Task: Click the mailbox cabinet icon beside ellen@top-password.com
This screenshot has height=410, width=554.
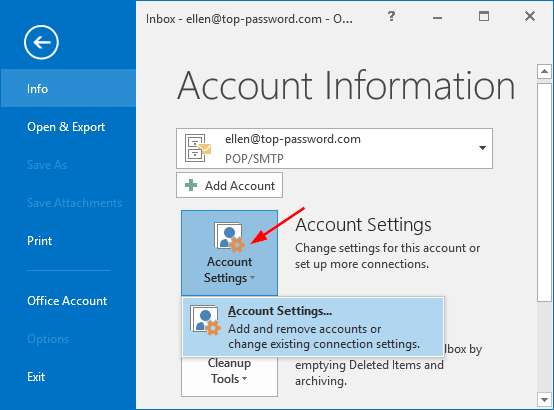Action: (198, 148)
